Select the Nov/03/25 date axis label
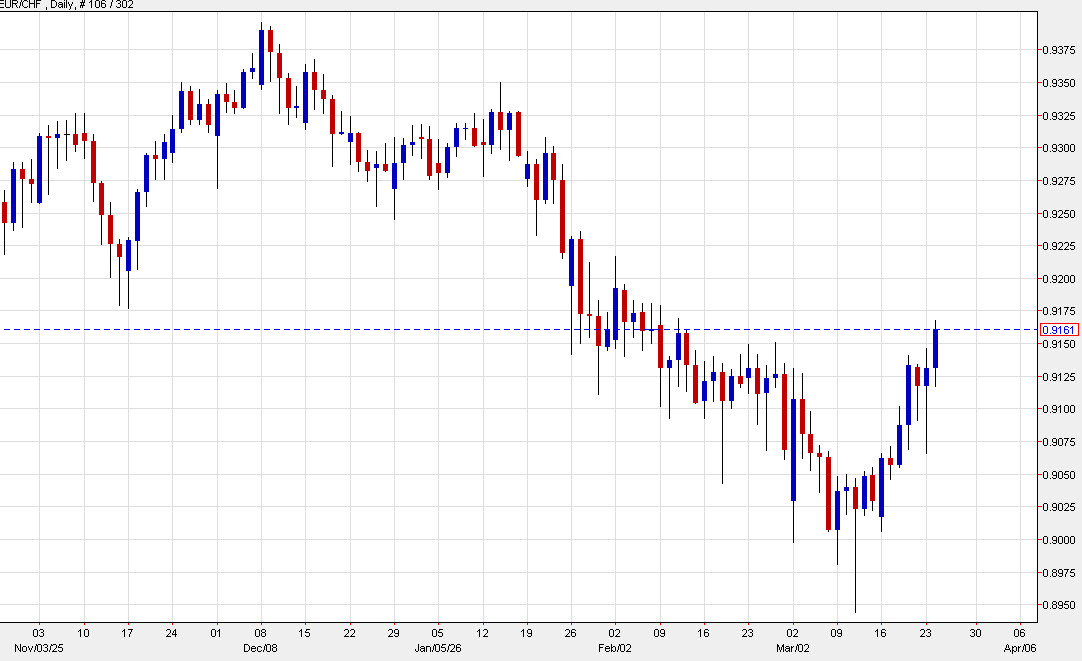 tap(38, 647)
